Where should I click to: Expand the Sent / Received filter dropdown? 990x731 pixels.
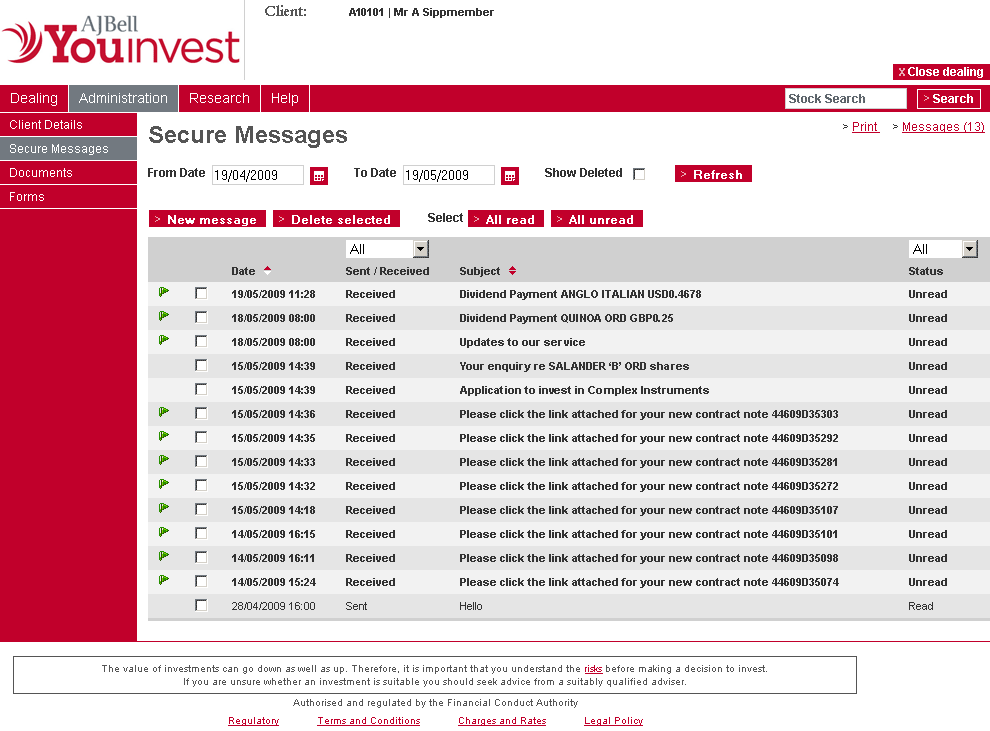(x=420, y=249)
